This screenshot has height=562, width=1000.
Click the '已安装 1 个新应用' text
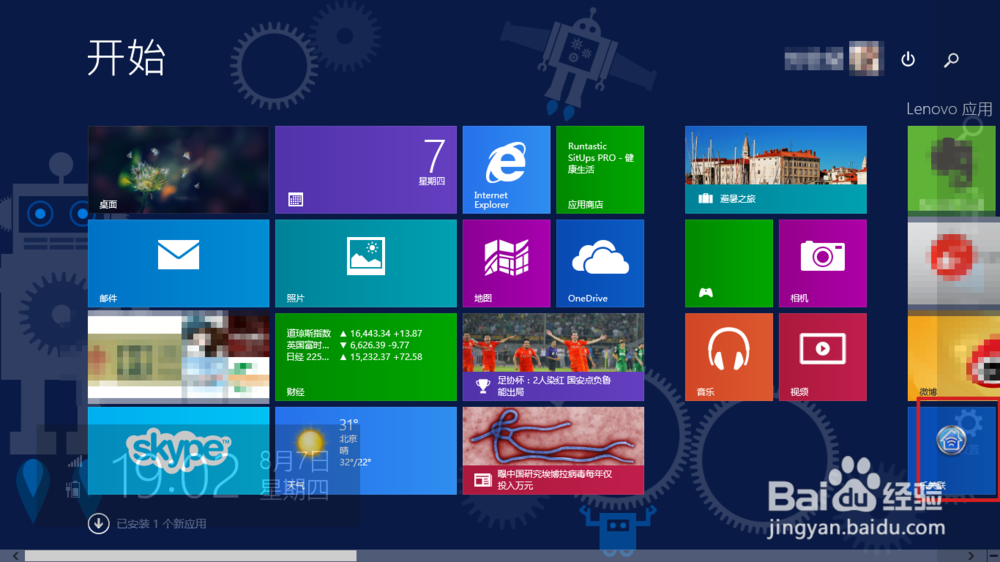[x=161, y=524]
